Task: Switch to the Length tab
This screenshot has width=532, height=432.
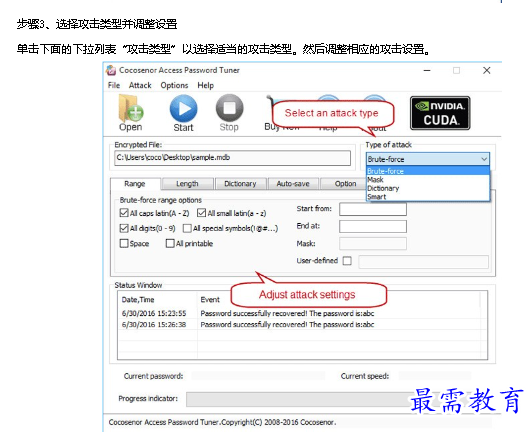Action: pyautogui.click(x=187, y=184)
